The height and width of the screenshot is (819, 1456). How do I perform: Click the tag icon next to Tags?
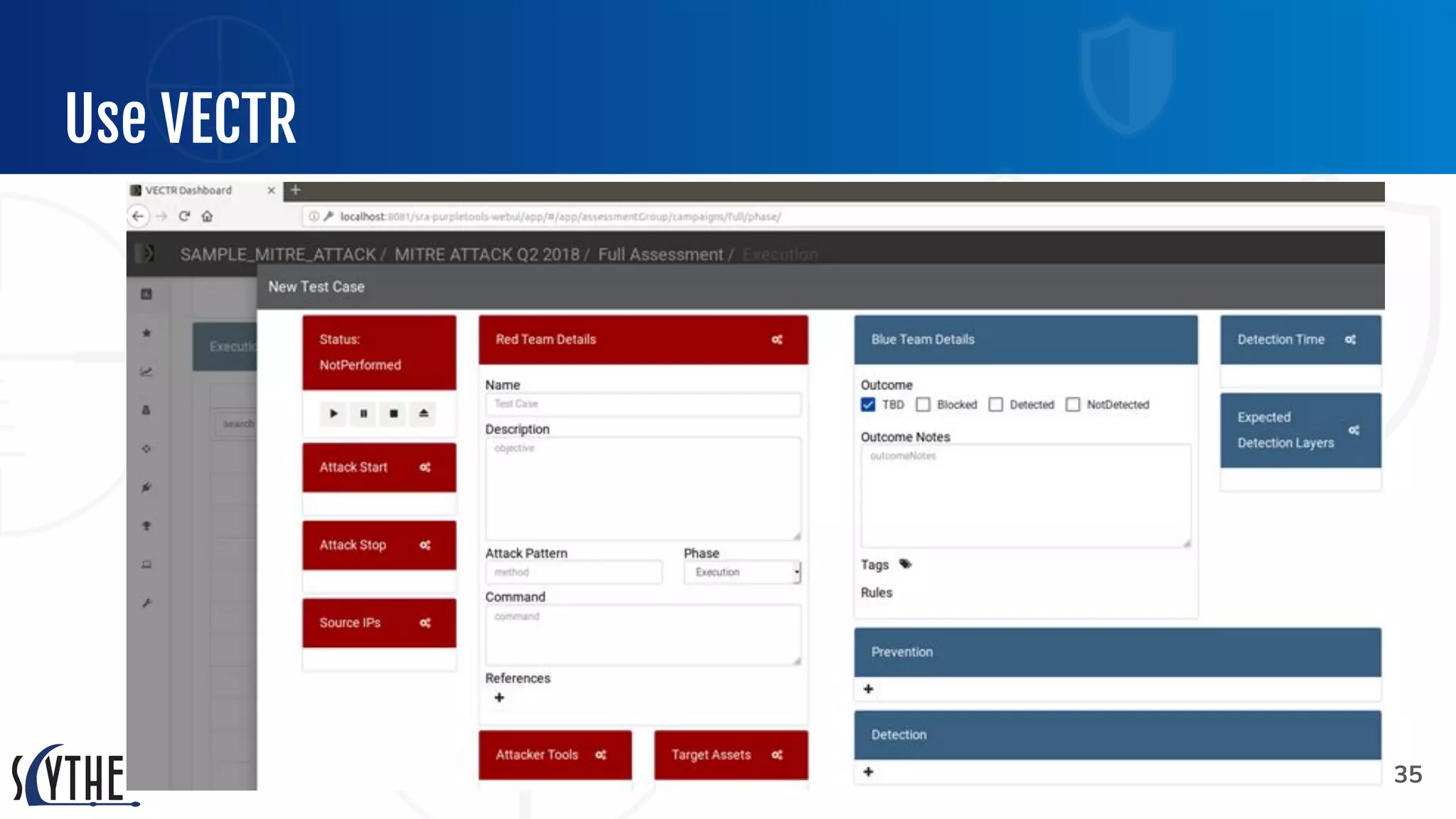click(x=905, y=564)
